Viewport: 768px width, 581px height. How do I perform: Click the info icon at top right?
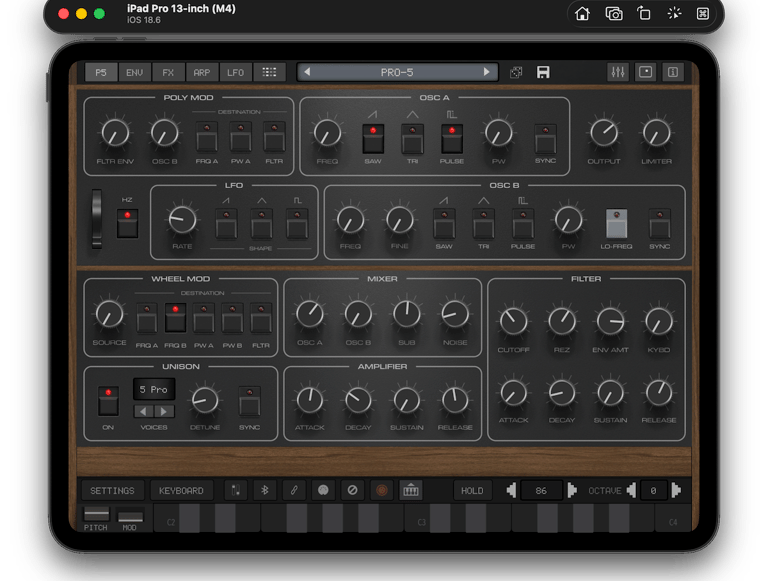click(x=673, y=72)
